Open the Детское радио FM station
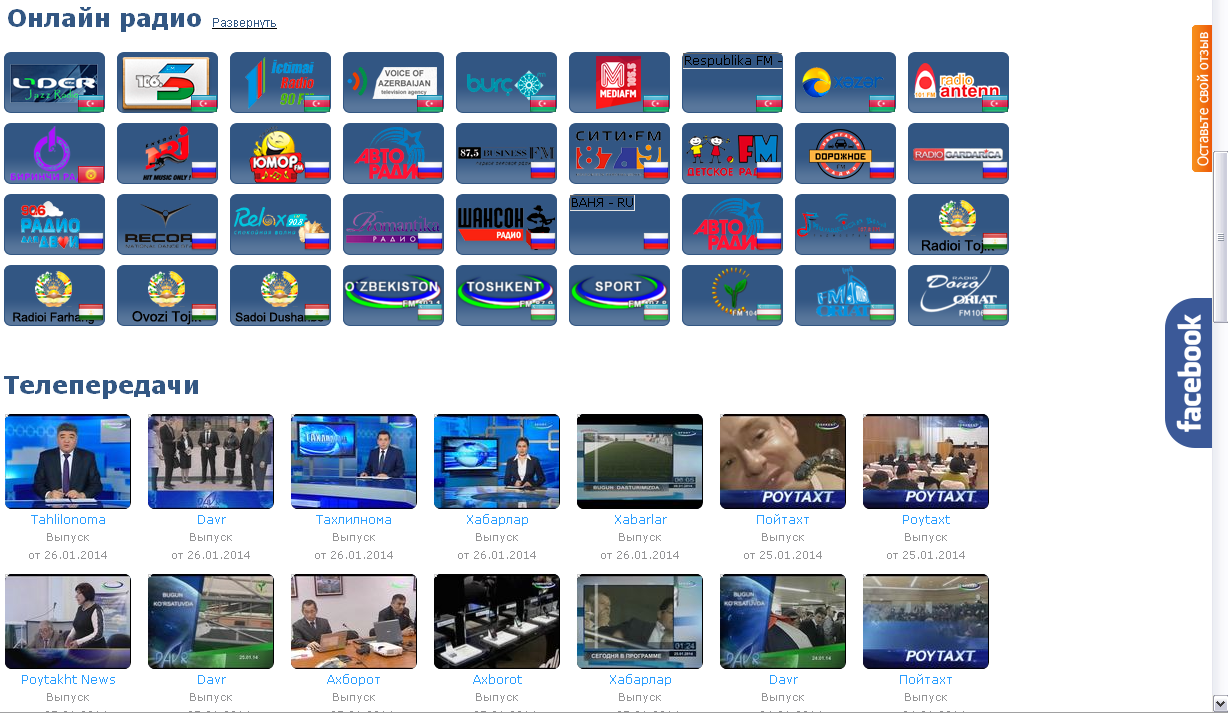The width and height of the screenshot is (1228, 713). [x=732, y=154]
